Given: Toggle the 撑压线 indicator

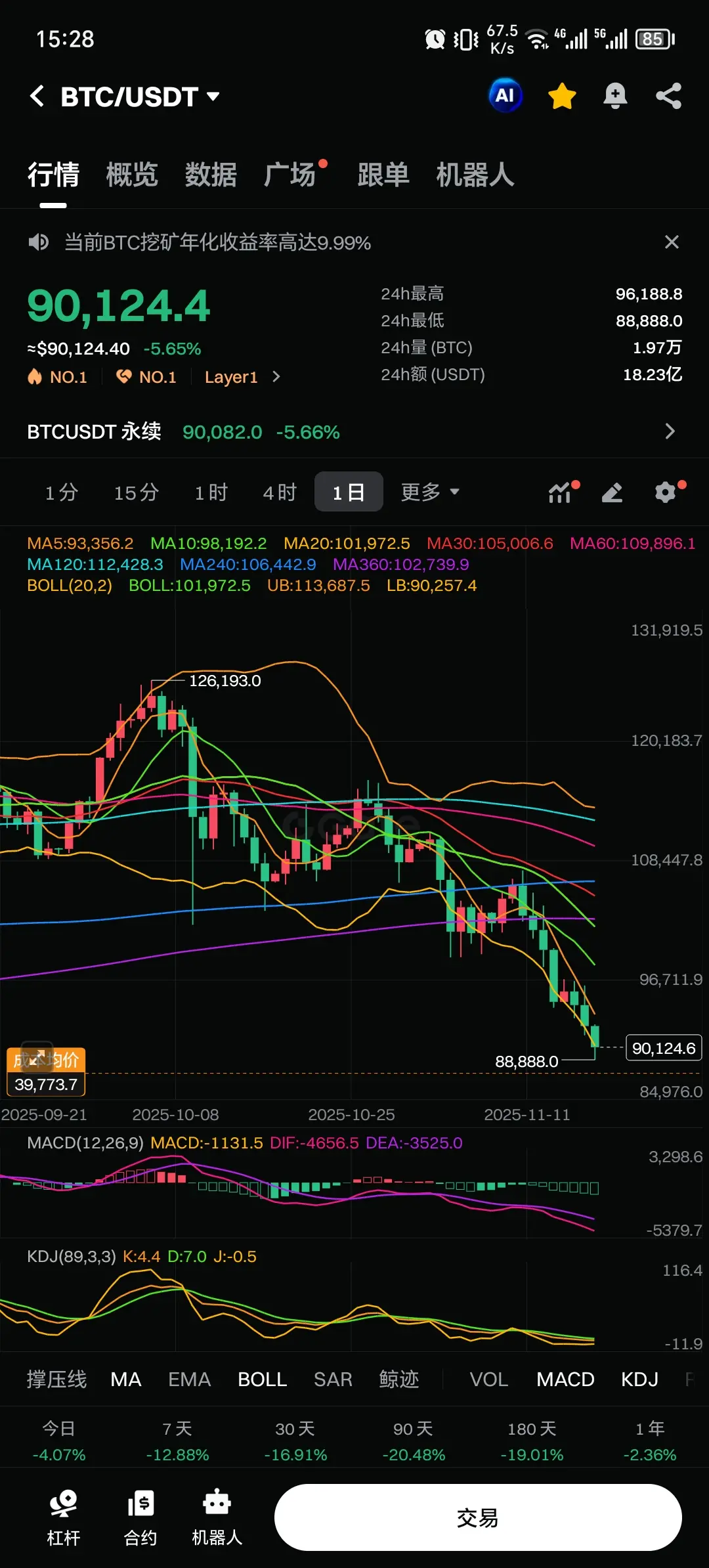Looking at the screenshot, I should (56, 1380).
